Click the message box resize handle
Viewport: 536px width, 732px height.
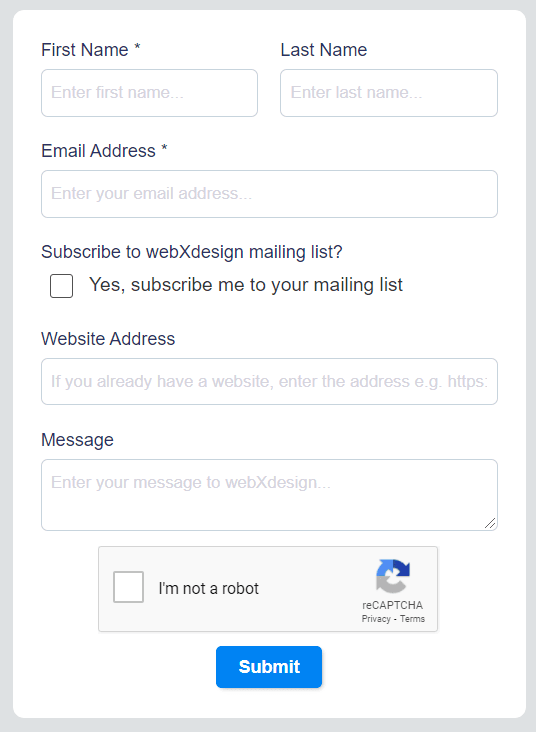[x=490, y=523]
